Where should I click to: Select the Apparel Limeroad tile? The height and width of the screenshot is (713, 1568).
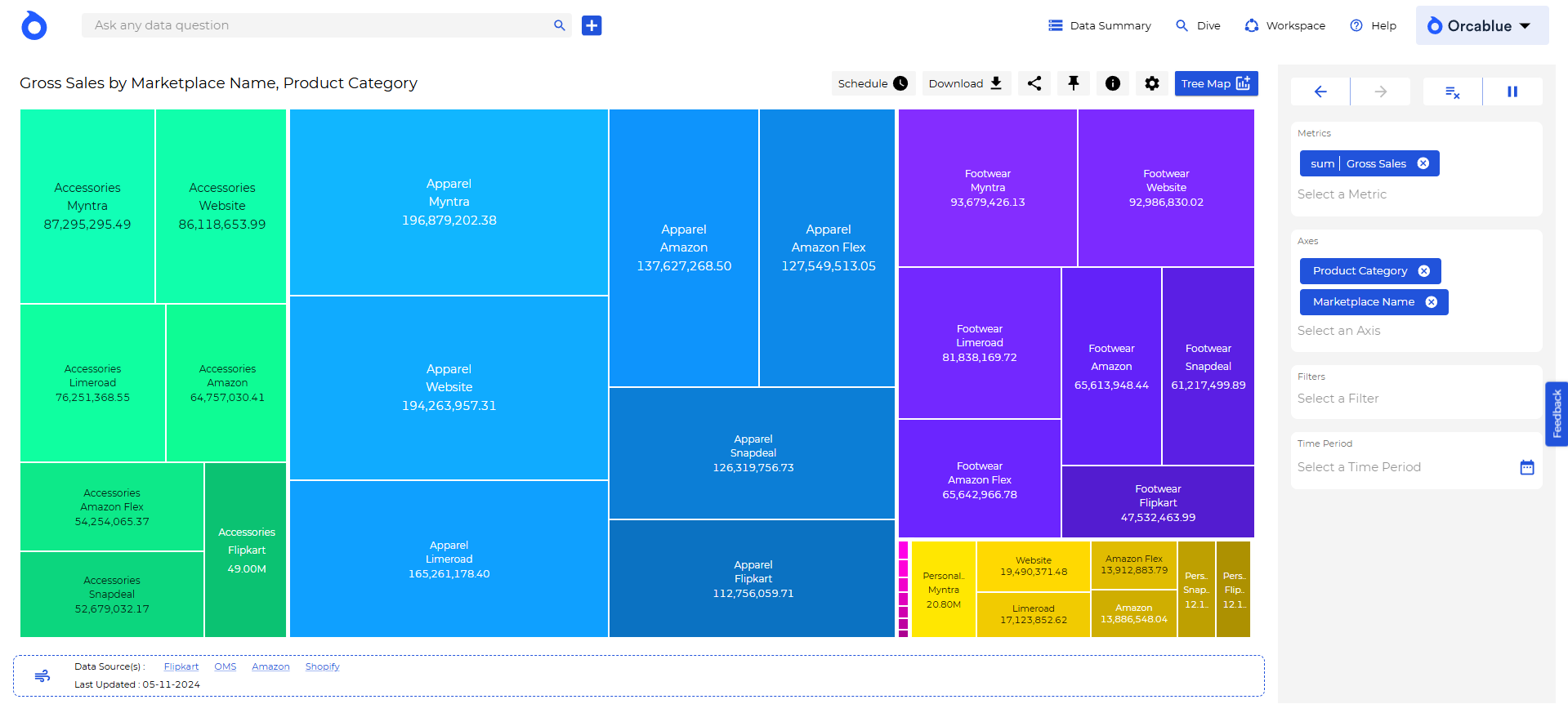(449, 559)
